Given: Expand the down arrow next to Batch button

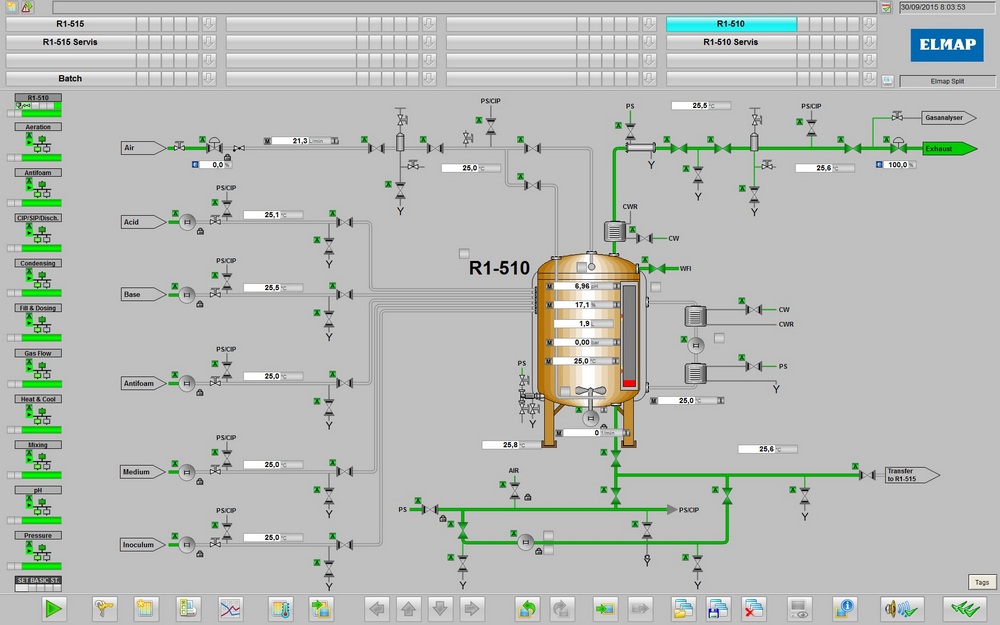Looking at the screenshot, I should 209,78.
